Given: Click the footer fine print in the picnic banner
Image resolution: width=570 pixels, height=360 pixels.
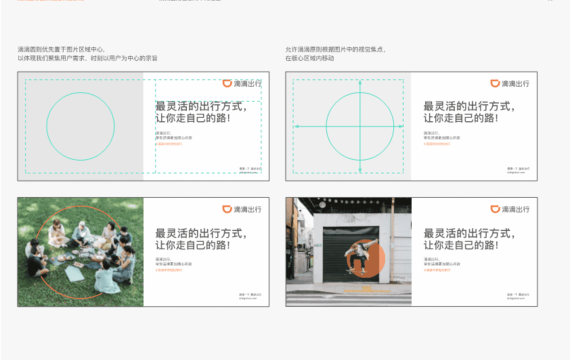Looking at the screenshot, I should click(250, 296).
